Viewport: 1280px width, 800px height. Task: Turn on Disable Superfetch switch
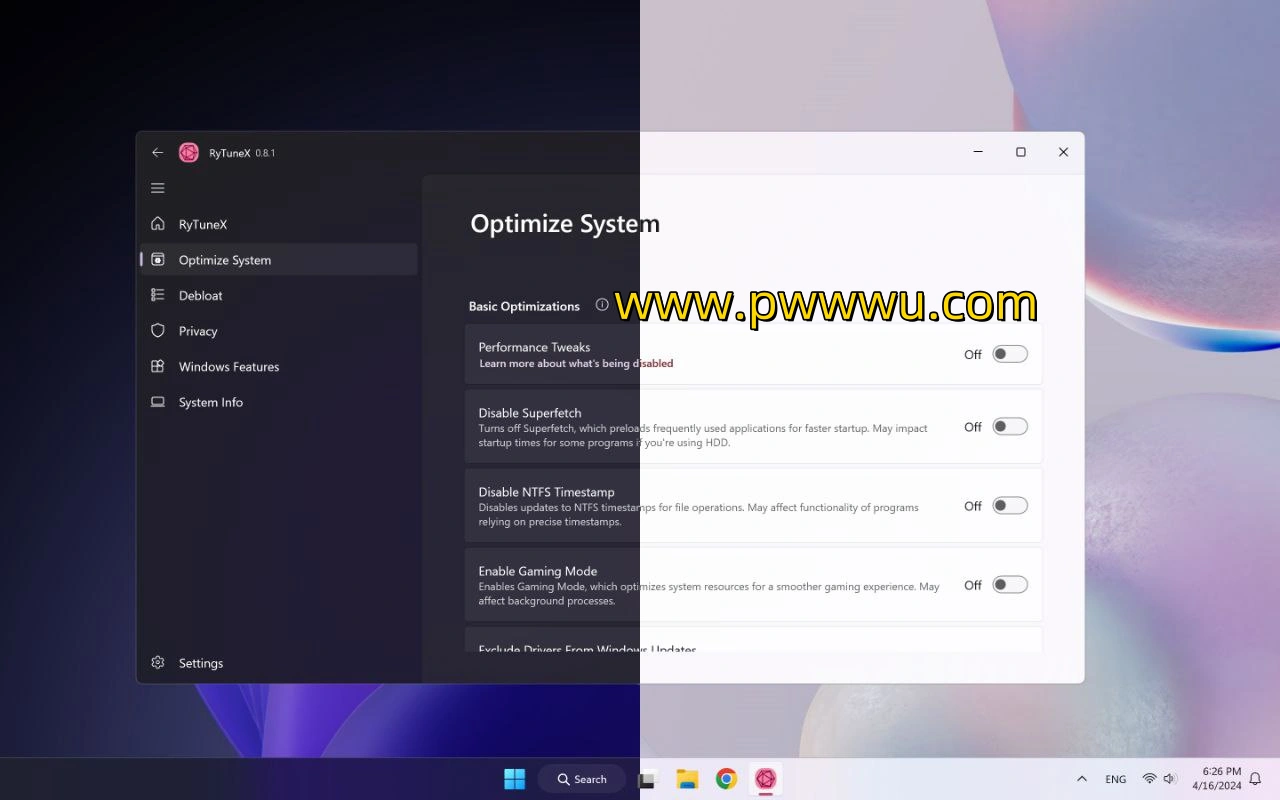click(x=1010, y=427)
